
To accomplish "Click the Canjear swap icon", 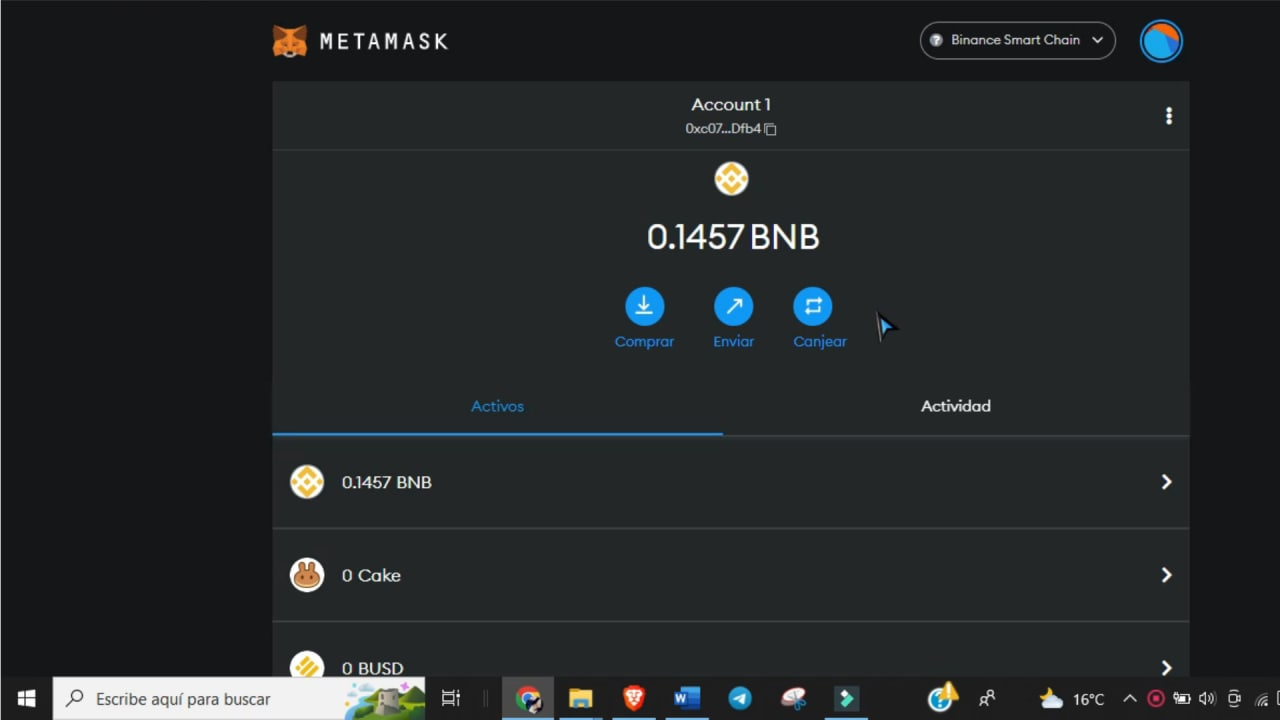I will point(812,306).
